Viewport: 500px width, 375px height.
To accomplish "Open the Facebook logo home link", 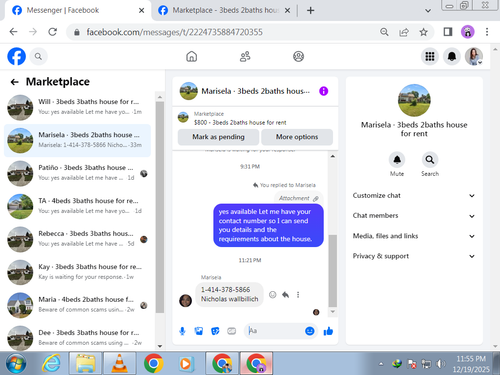I will [x=17, y=56].
